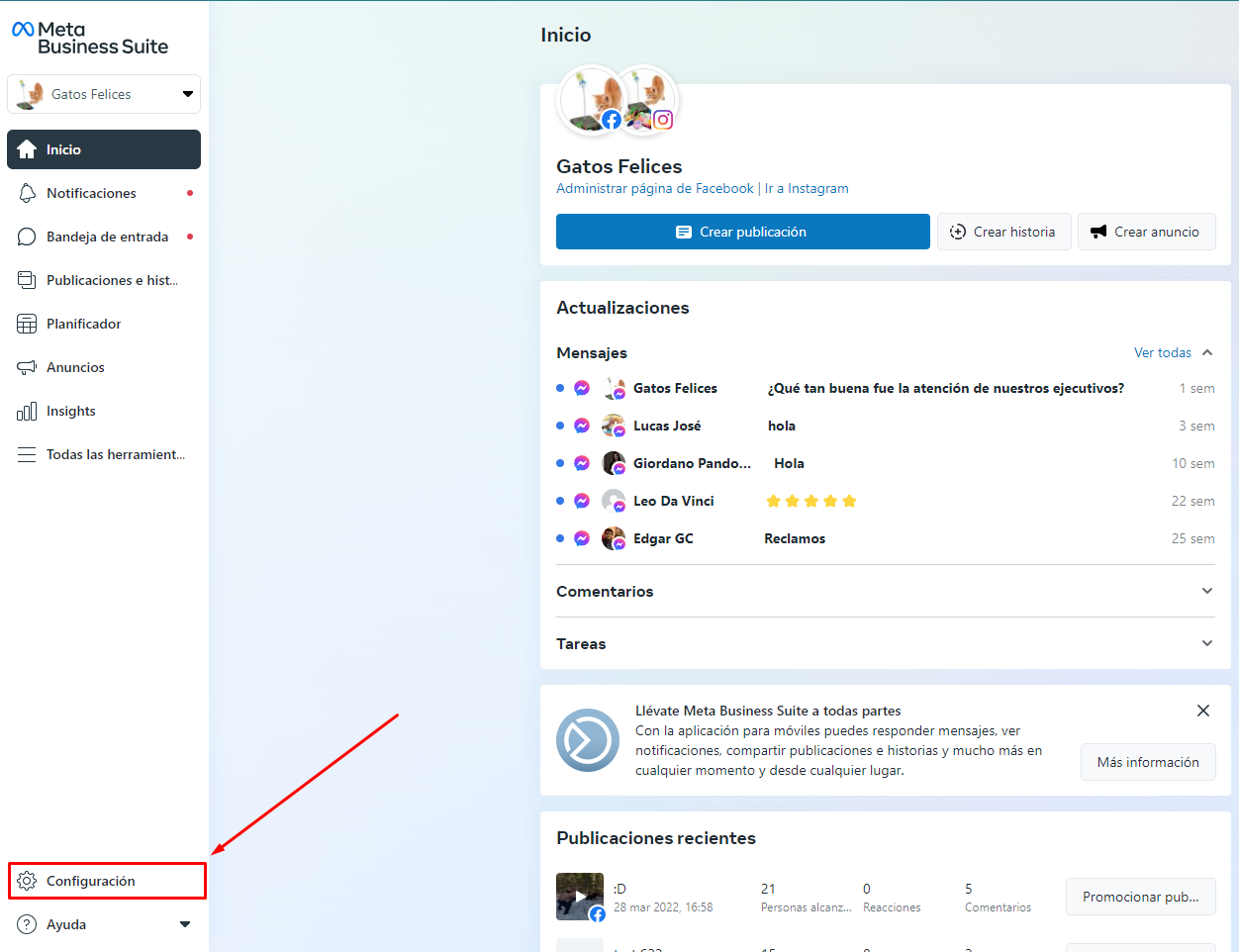Click the Publicaciones e historias icon
The image size is (1239, 952).
(x=27, y=280)
